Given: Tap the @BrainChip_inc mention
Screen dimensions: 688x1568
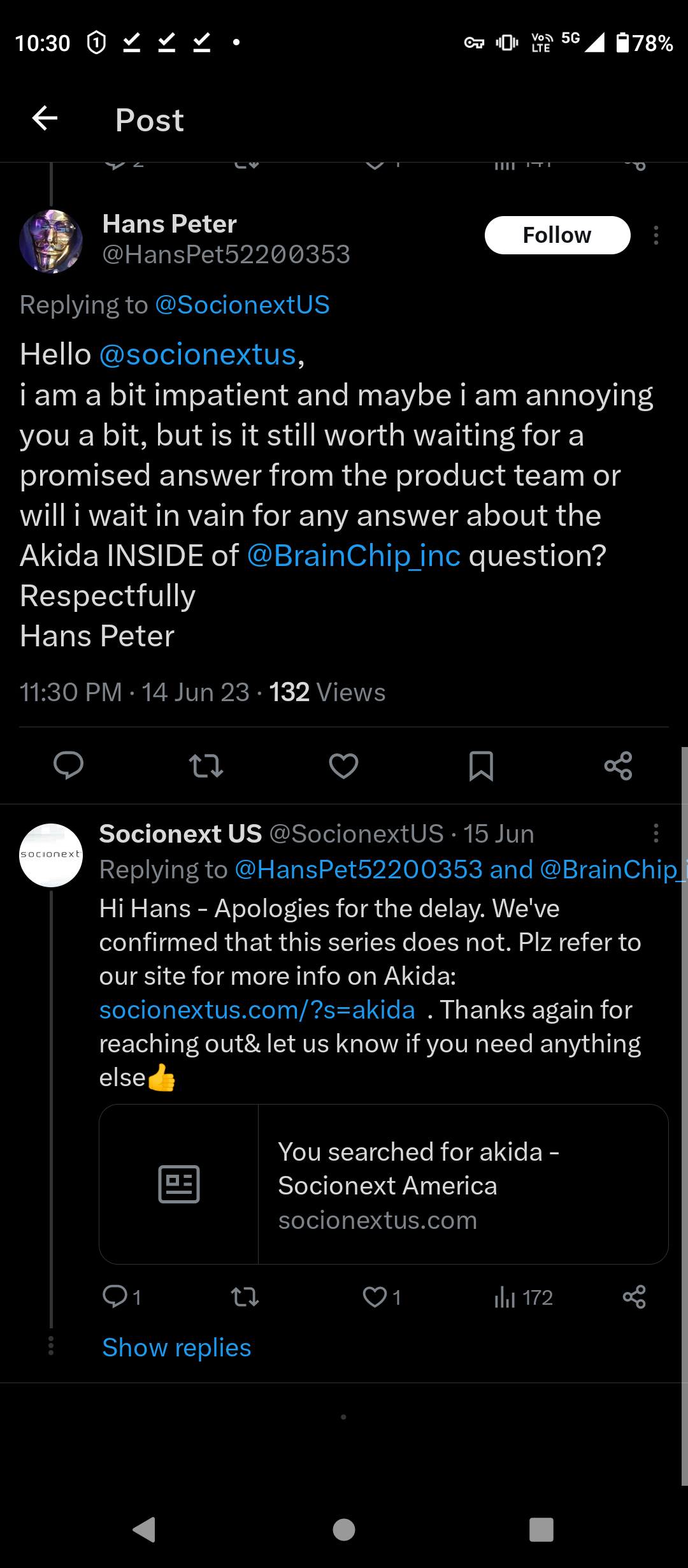Looking at the screenshot, I should click(x=354, y=556).
